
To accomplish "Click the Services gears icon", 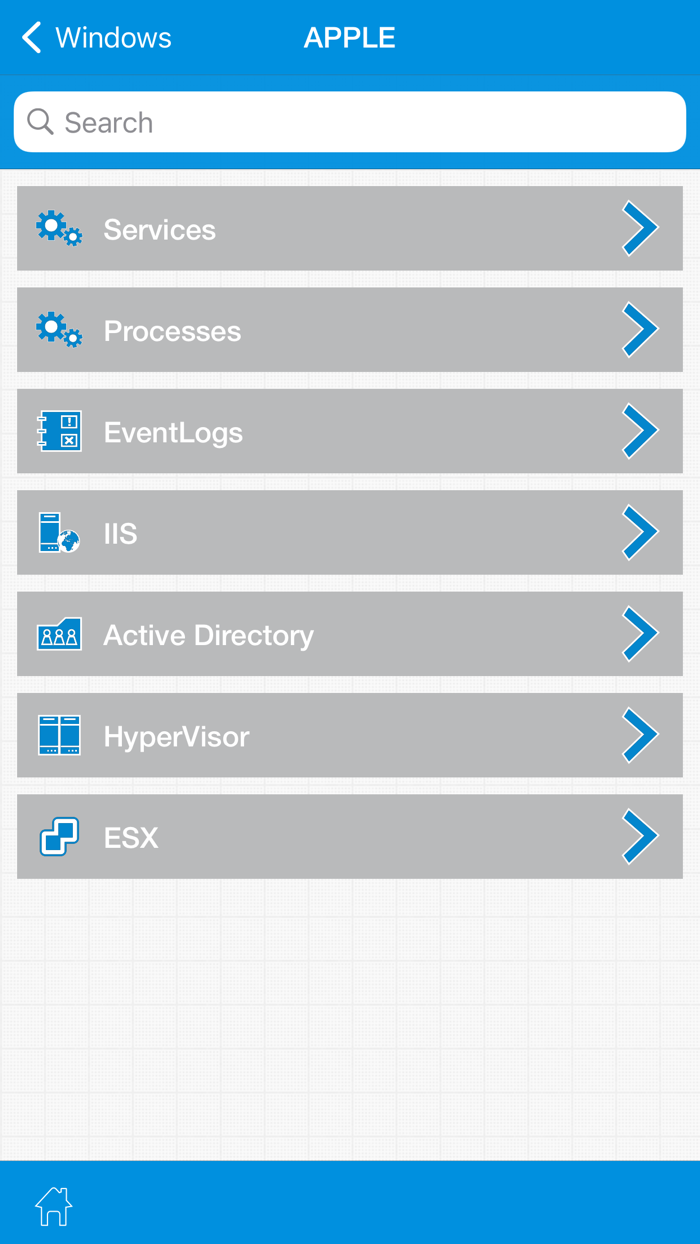I will (58, 228).
